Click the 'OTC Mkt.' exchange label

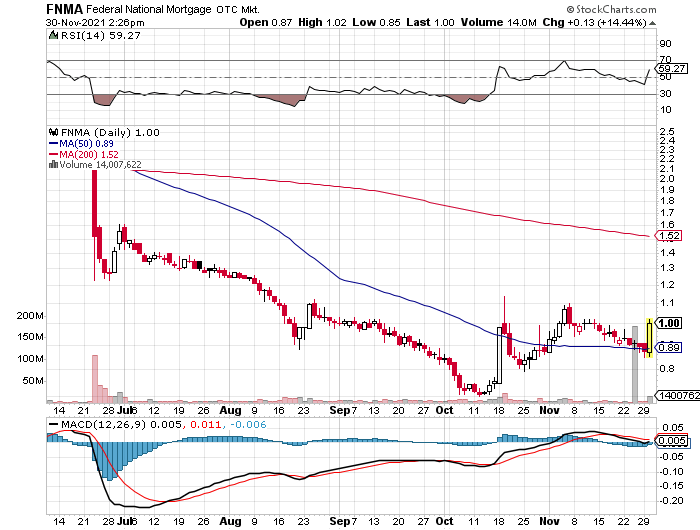point(238,9)
